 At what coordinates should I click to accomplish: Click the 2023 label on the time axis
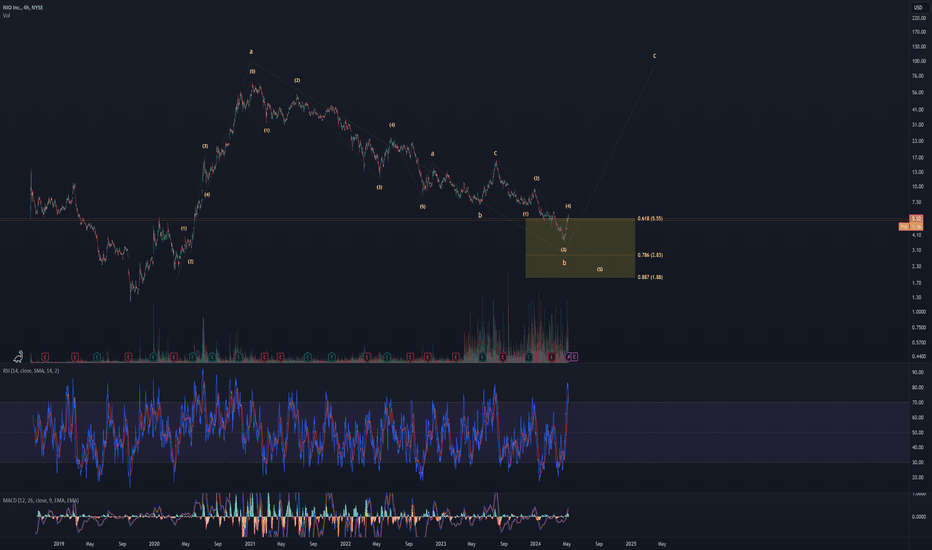click(440, 543)
